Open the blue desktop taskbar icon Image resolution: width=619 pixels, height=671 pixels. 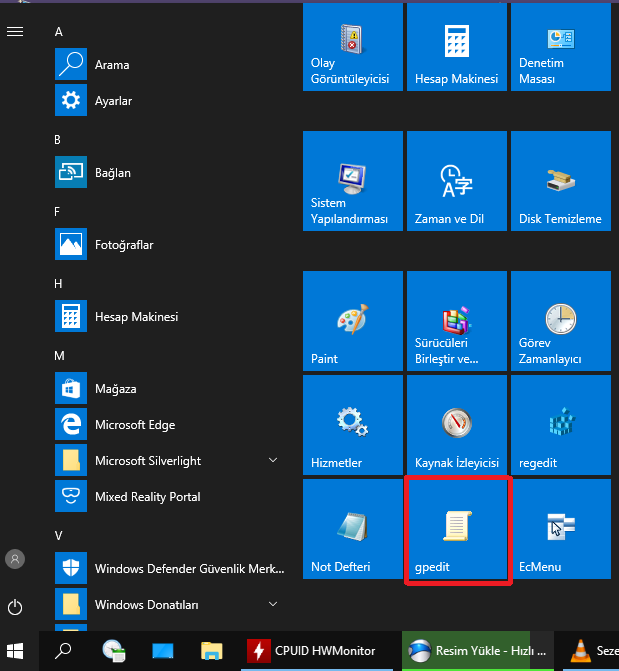click(163, 651)
